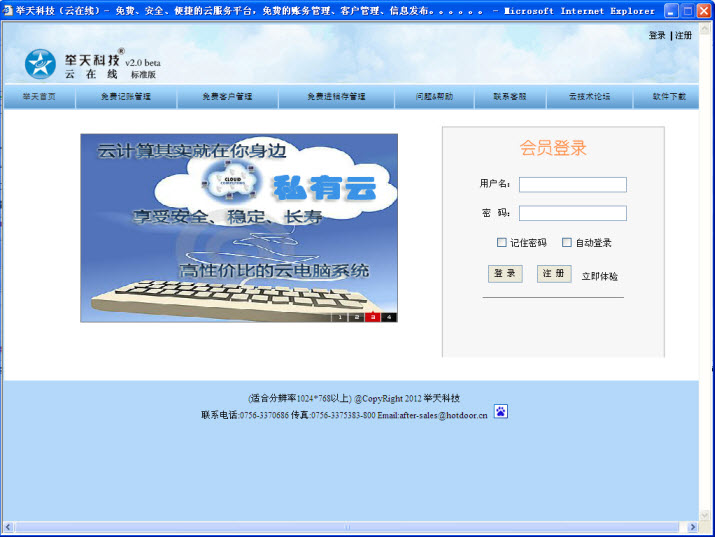The height and width of the screenshot is (537, 715).
Task: Click the IE page icon in title bar
Action: (7, 10)
